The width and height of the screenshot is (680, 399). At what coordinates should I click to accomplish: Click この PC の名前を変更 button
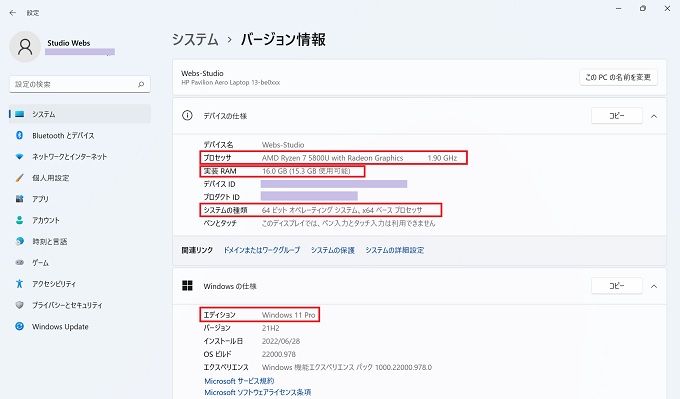click(x=618, y=77)
